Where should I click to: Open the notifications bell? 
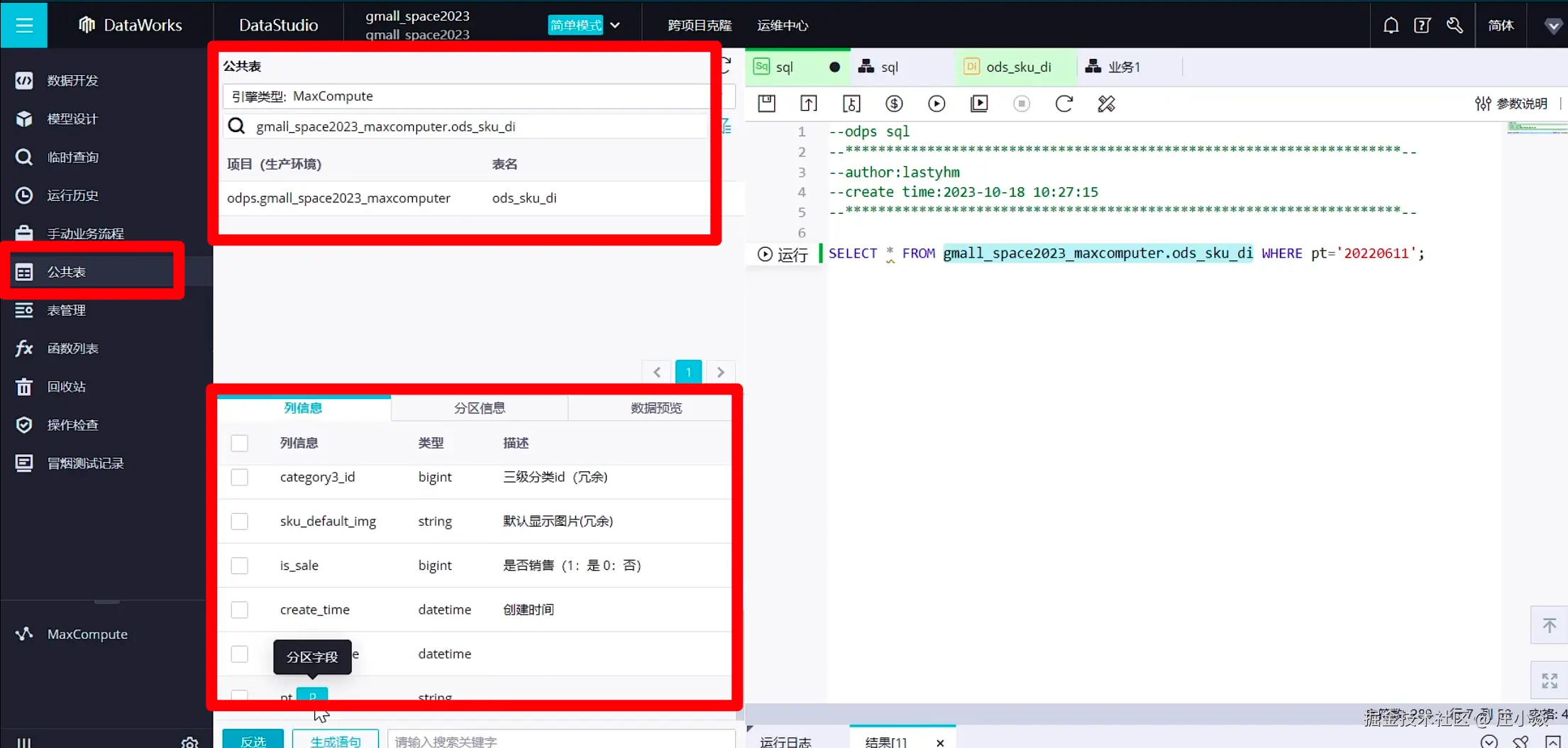tap(1391, 26)
